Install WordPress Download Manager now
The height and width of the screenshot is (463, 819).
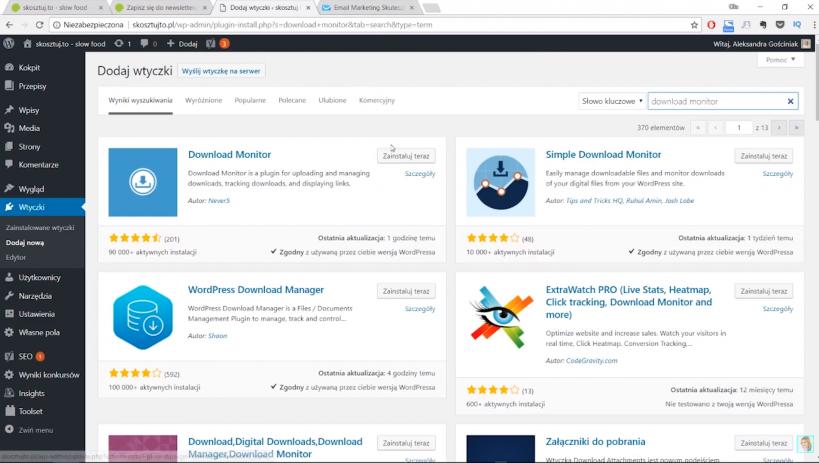tap(406, 291)
